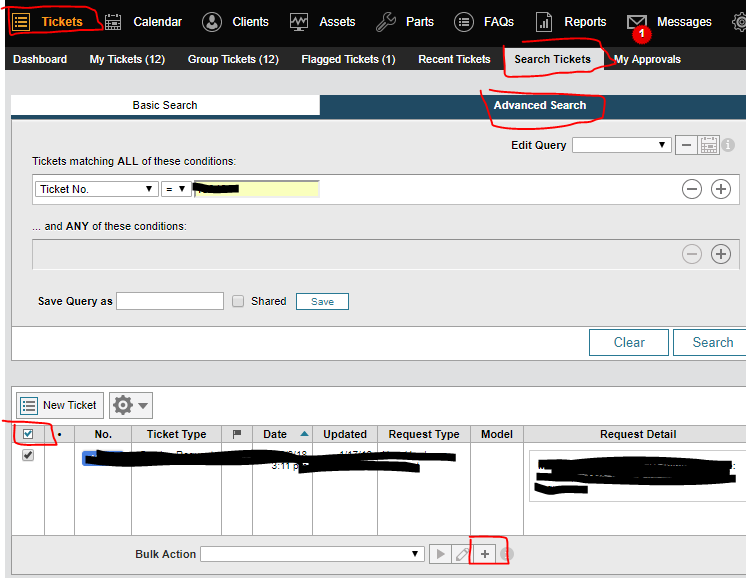Screen dimensions: 746x578
Task: Add a condition to ANY conditions group
Action: point(721,254)
